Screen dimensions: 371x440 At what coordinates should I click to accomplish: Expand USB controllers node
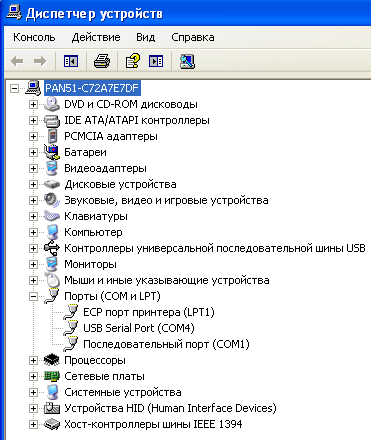tap(33, 249)
